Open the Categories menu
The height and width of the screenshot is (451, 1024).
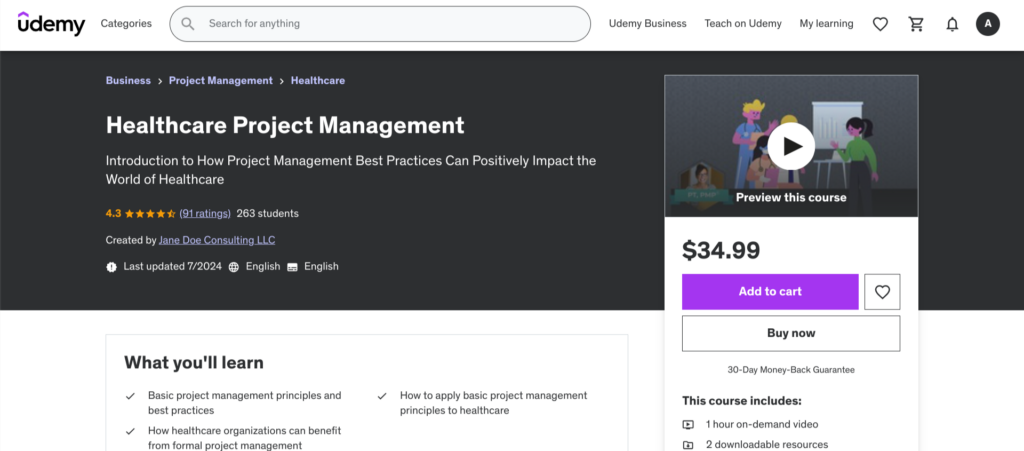(x=126, y=24)
